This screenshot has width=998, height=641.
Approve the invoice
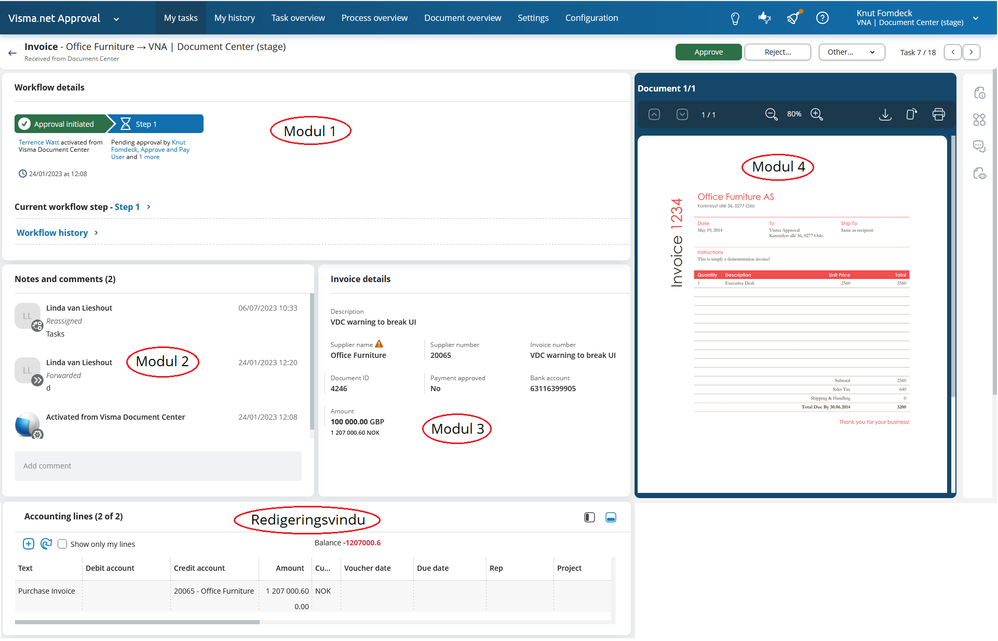708,52
